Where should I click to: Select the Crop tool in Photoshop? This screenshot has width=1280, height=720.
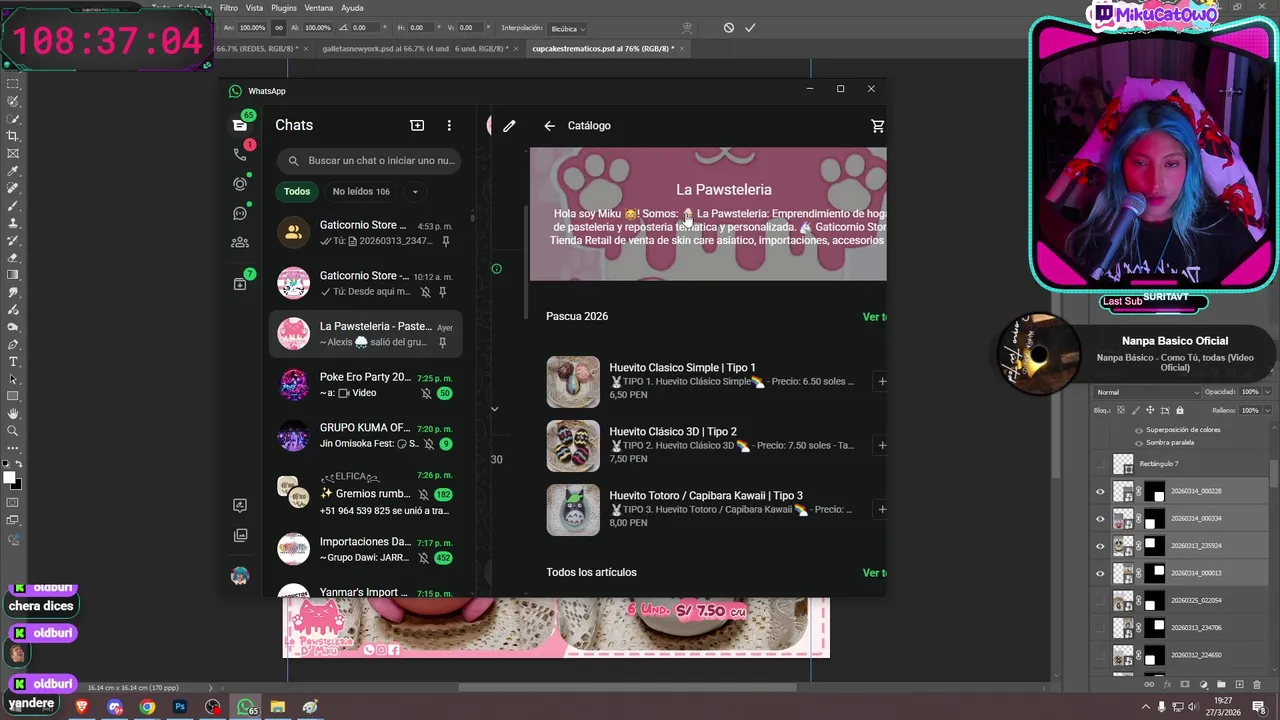coord(13,136)
